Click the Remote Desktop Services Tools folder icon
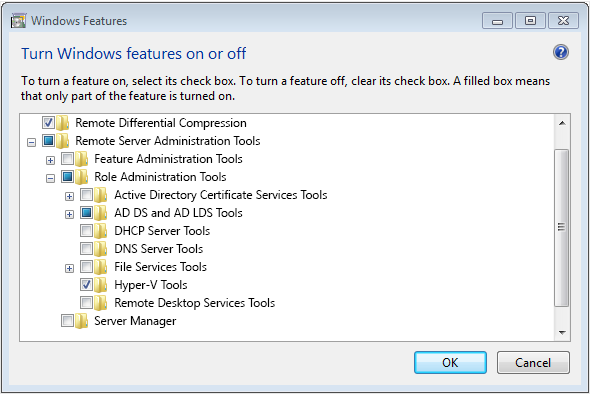Image resolution: width=591 pixels, height=397 pixels. (x=101, y=303)
